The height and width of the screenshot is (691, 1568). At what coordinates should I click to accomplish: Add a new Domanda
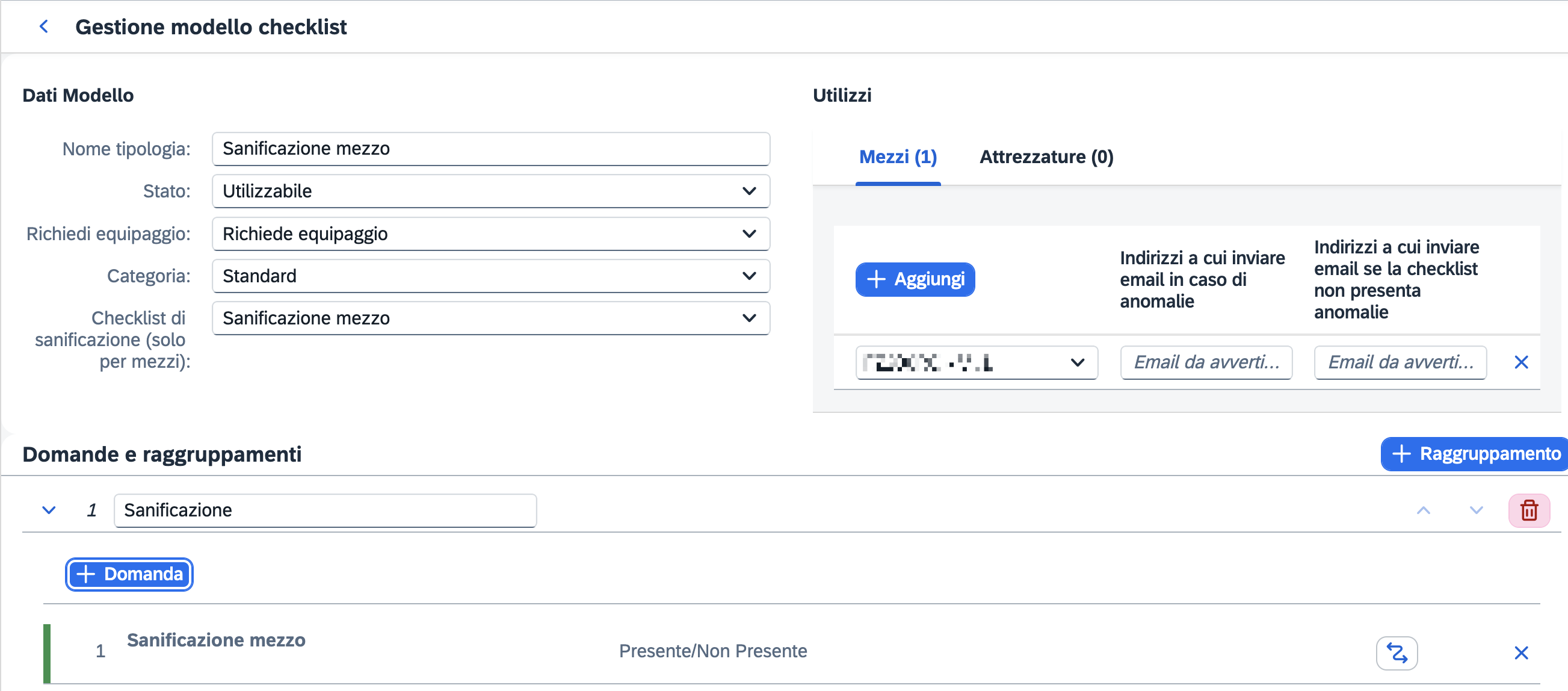click(x=129, y=574)
